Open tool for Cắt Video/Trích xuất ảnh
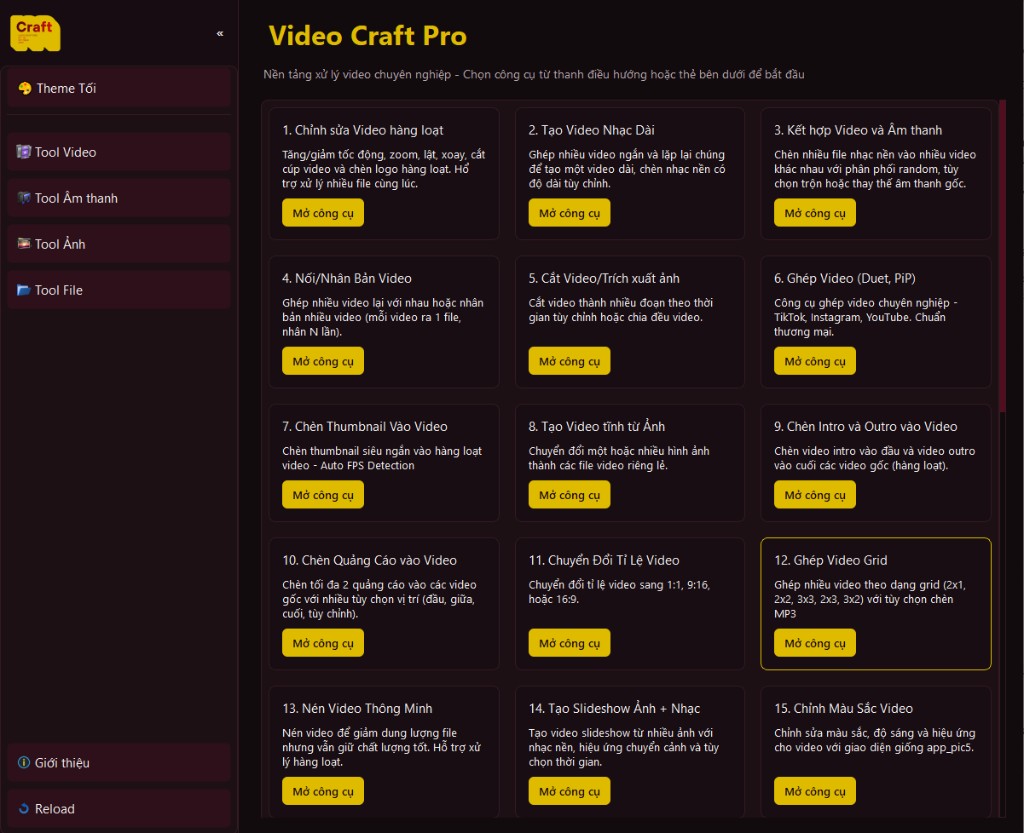1024x833 pixels. [x=569, y=361]
